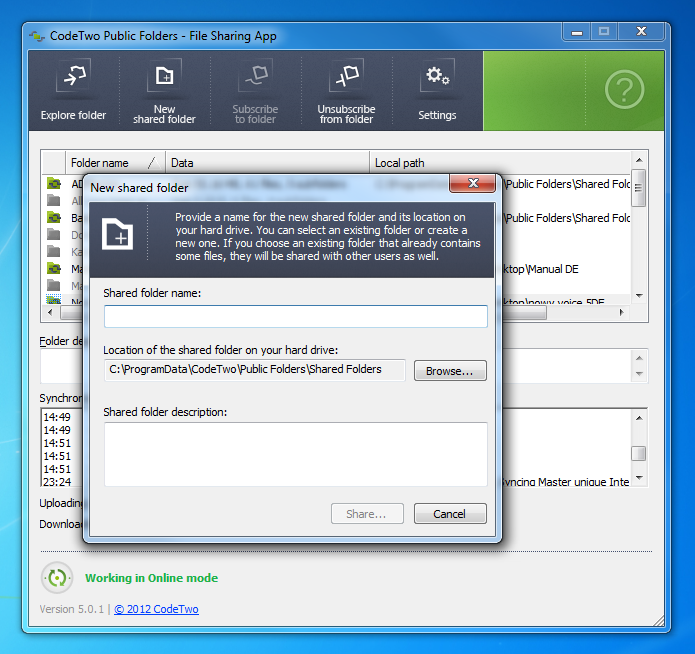Image resolution: width=695 pixels, height=654 pixels.
Task: Click in the Shared folder description box
Action: 296,454
